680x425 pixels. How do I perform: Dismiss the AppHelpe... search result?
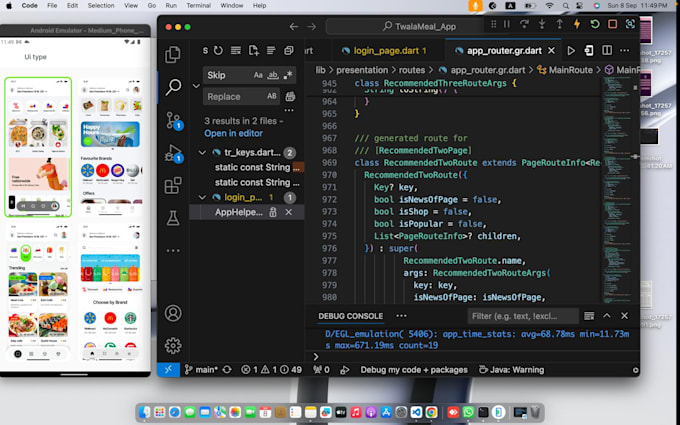click(x=288, y=212)
